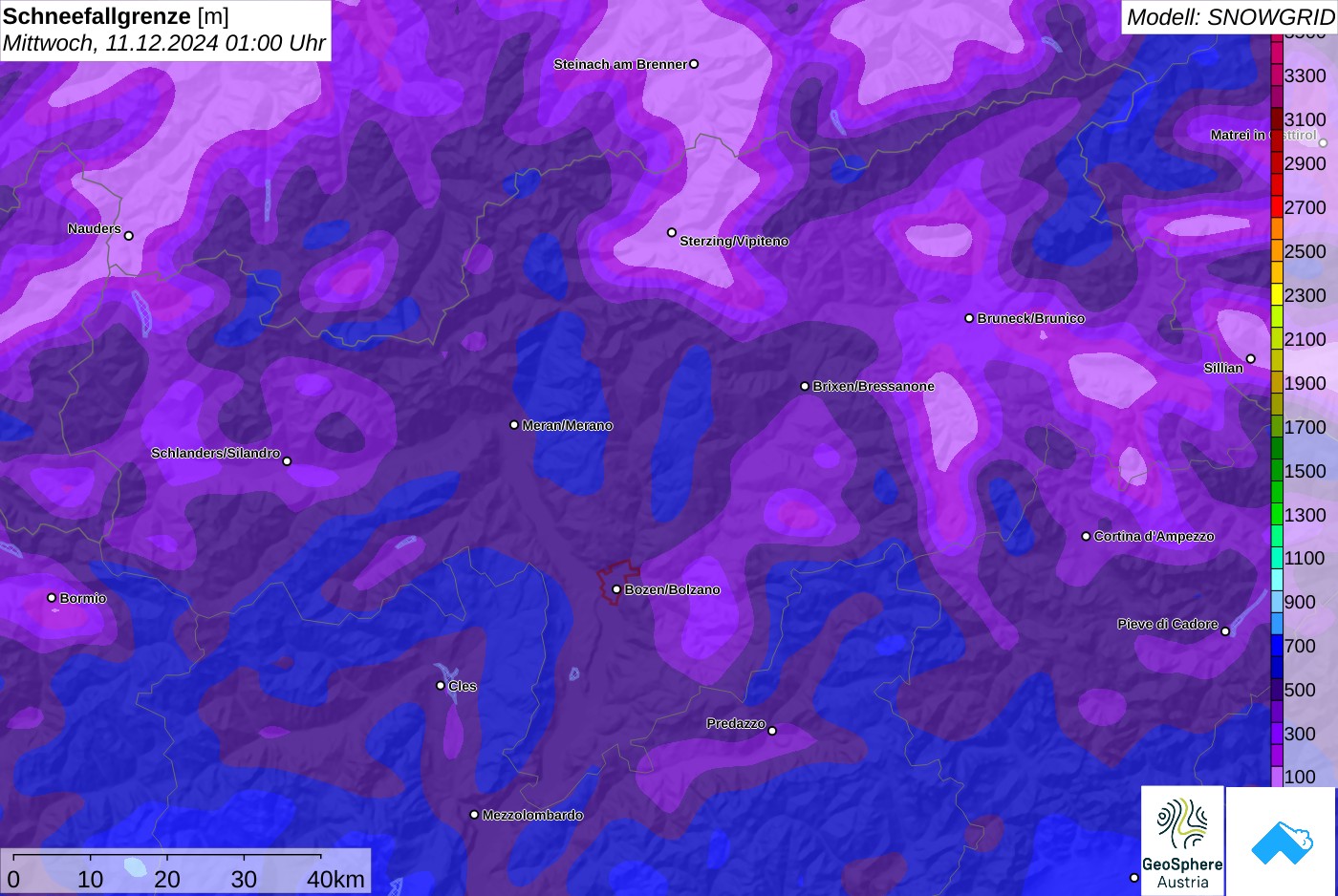Click the Schlanders/Silandro marker dot
Image resolution: width=1338 pixels, height=896 pixels.
click(287, 461)
